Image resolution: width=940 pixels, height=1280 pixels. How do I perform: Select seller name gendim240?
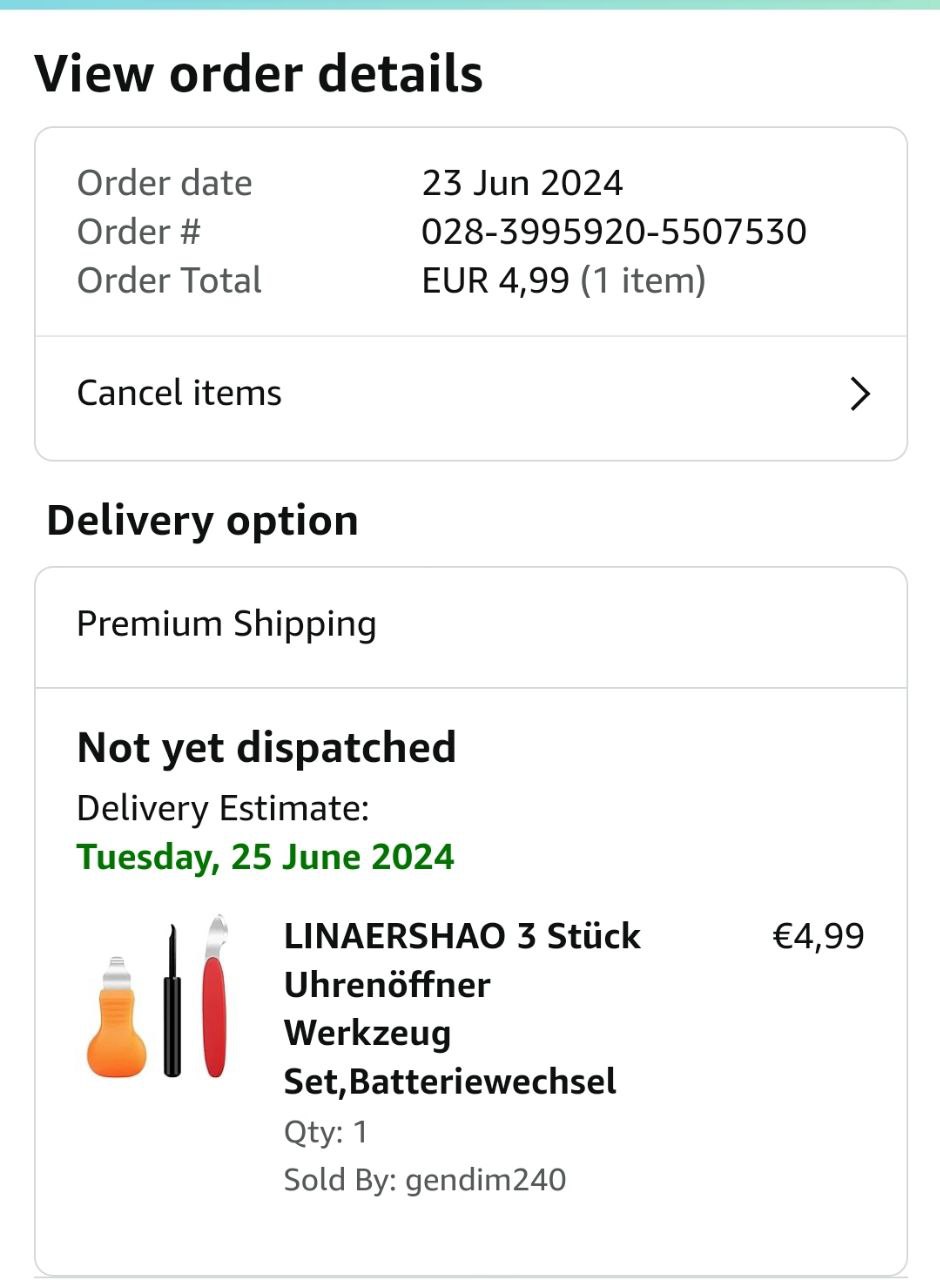click(x=485, y=1180)
